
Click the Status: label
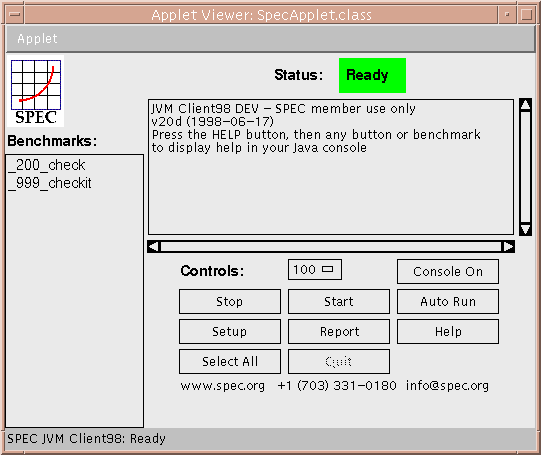pyautogui.click(x=298, y=75)
